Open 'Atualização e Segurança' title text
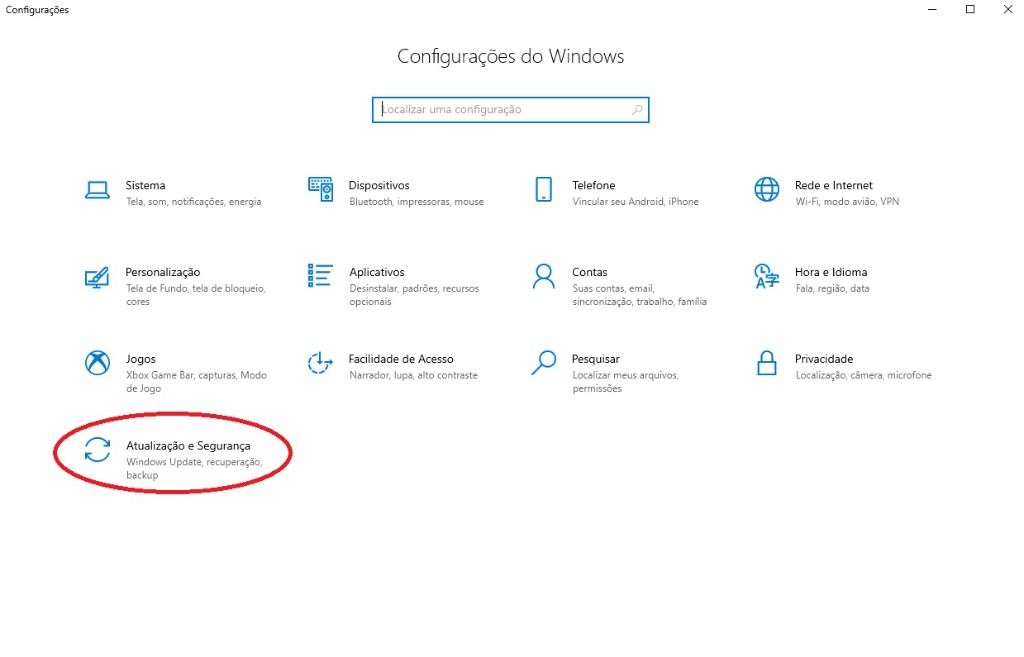The height and width of the screenshot is (657, 1024). (188, 445)
